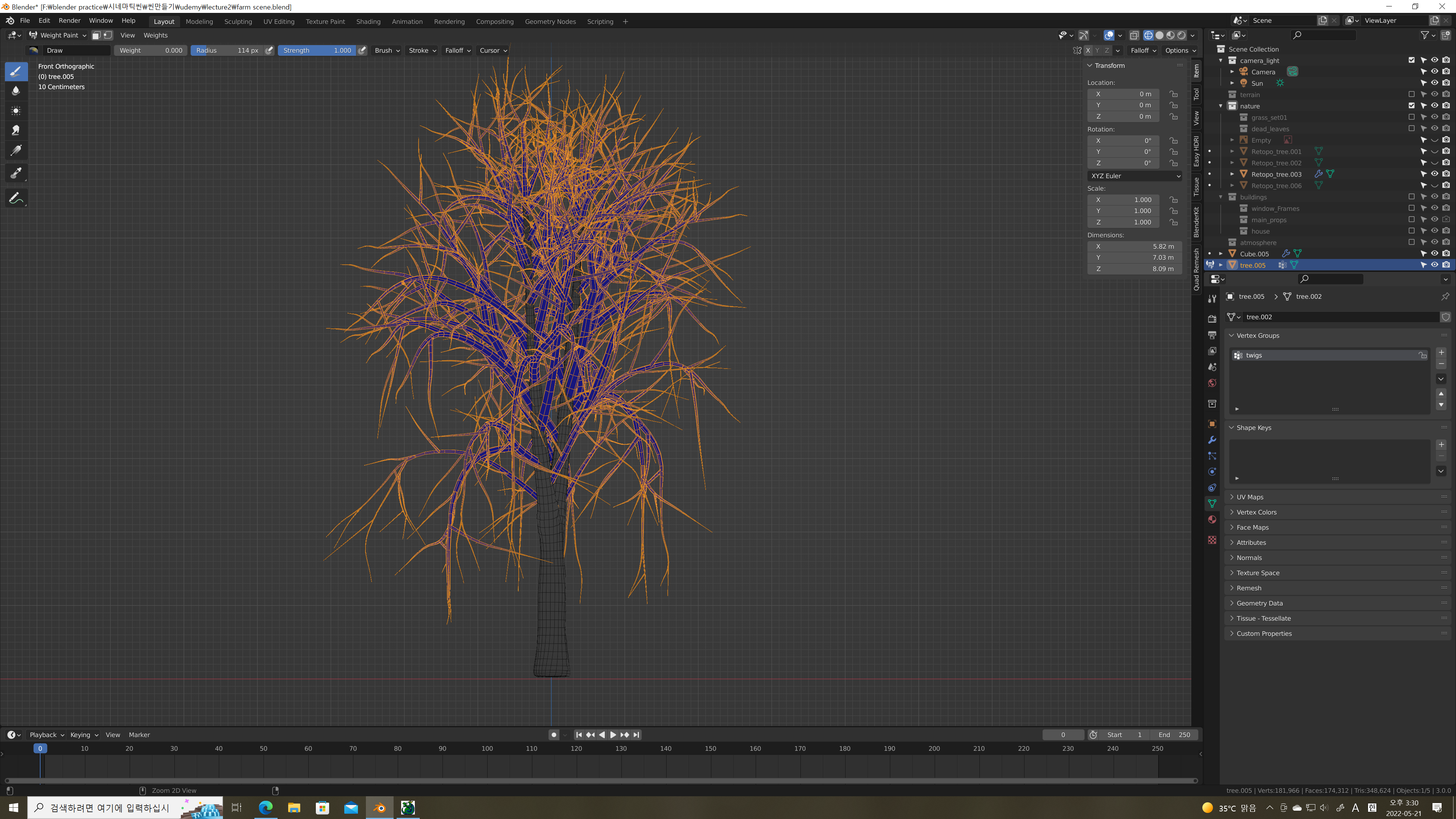Select the Annotate tool

[16, 198]
